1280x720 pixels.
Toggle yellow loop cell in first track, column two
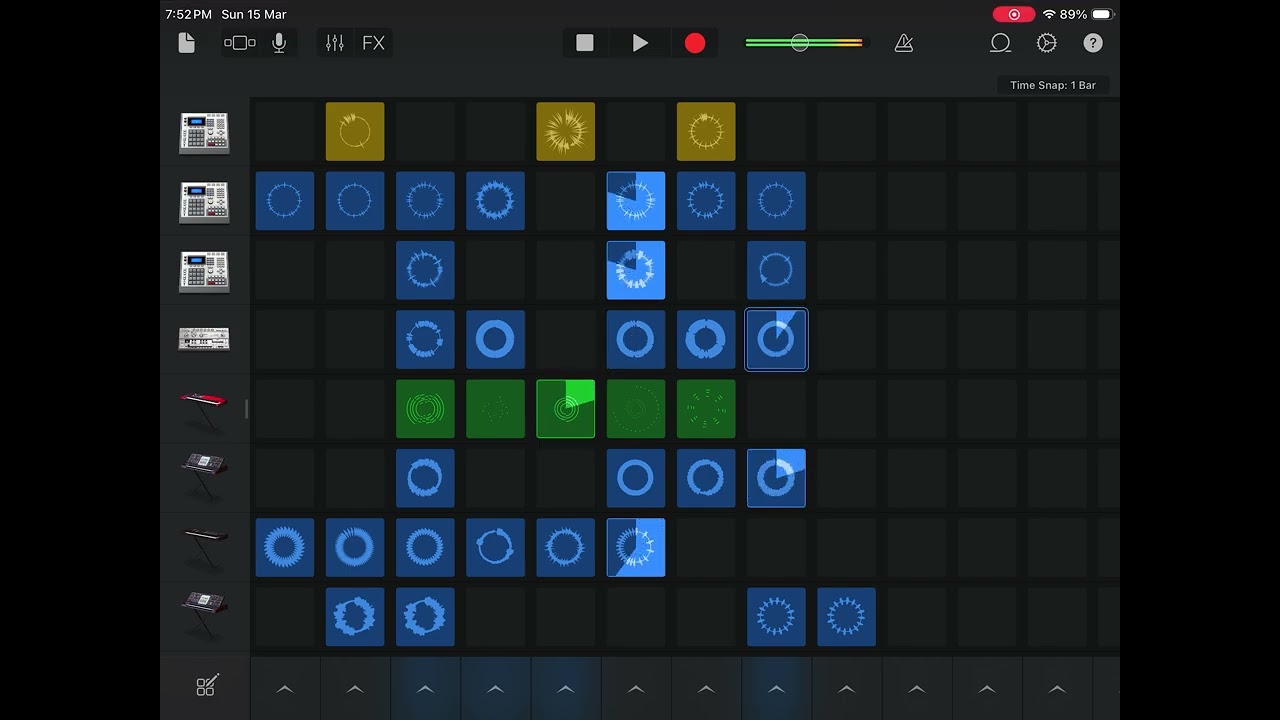pyautogui.click(x=355, y=131)
